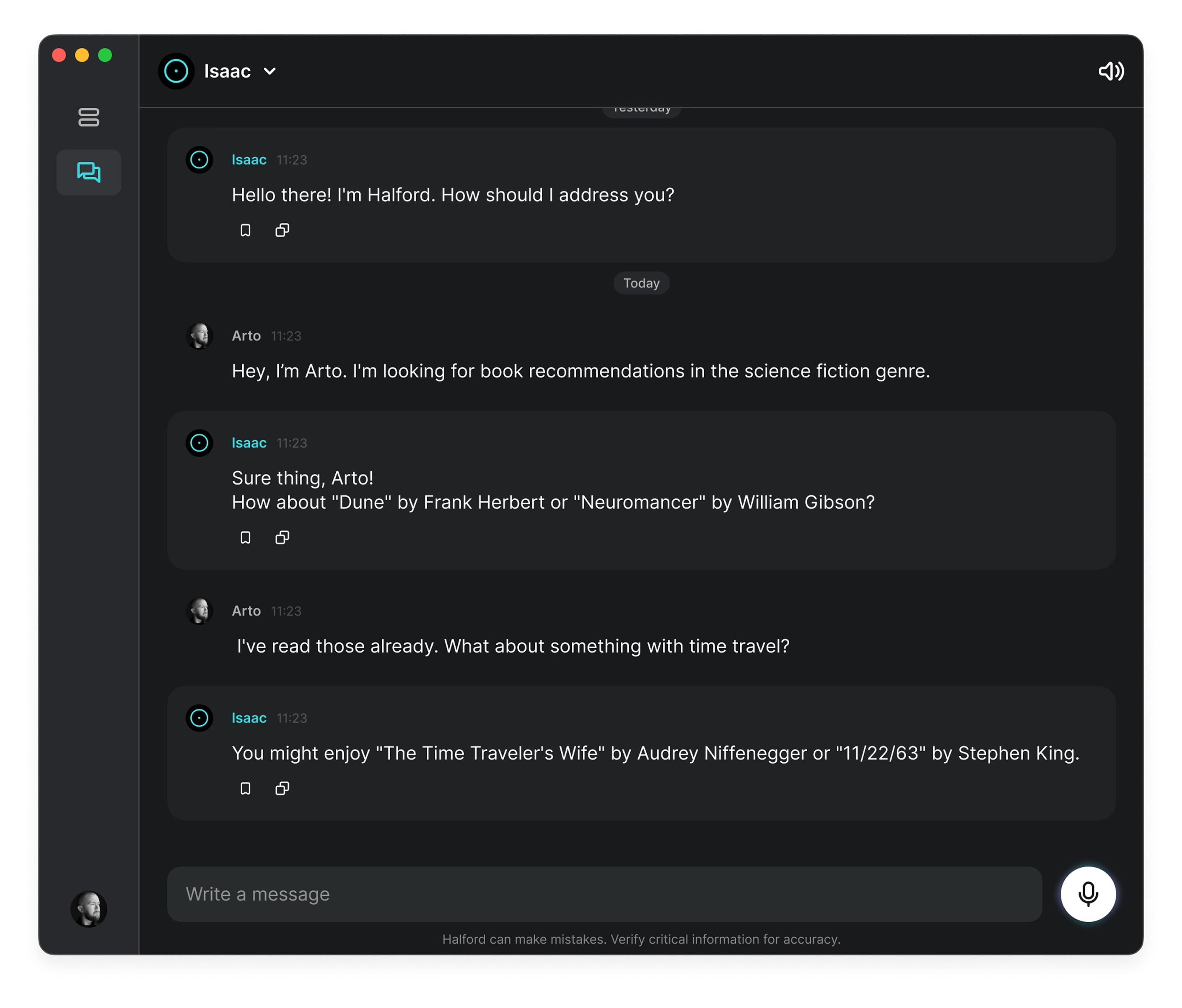
Task: Click Isaac's avatar on the Halford greeting message
Action: pos(199,160)
